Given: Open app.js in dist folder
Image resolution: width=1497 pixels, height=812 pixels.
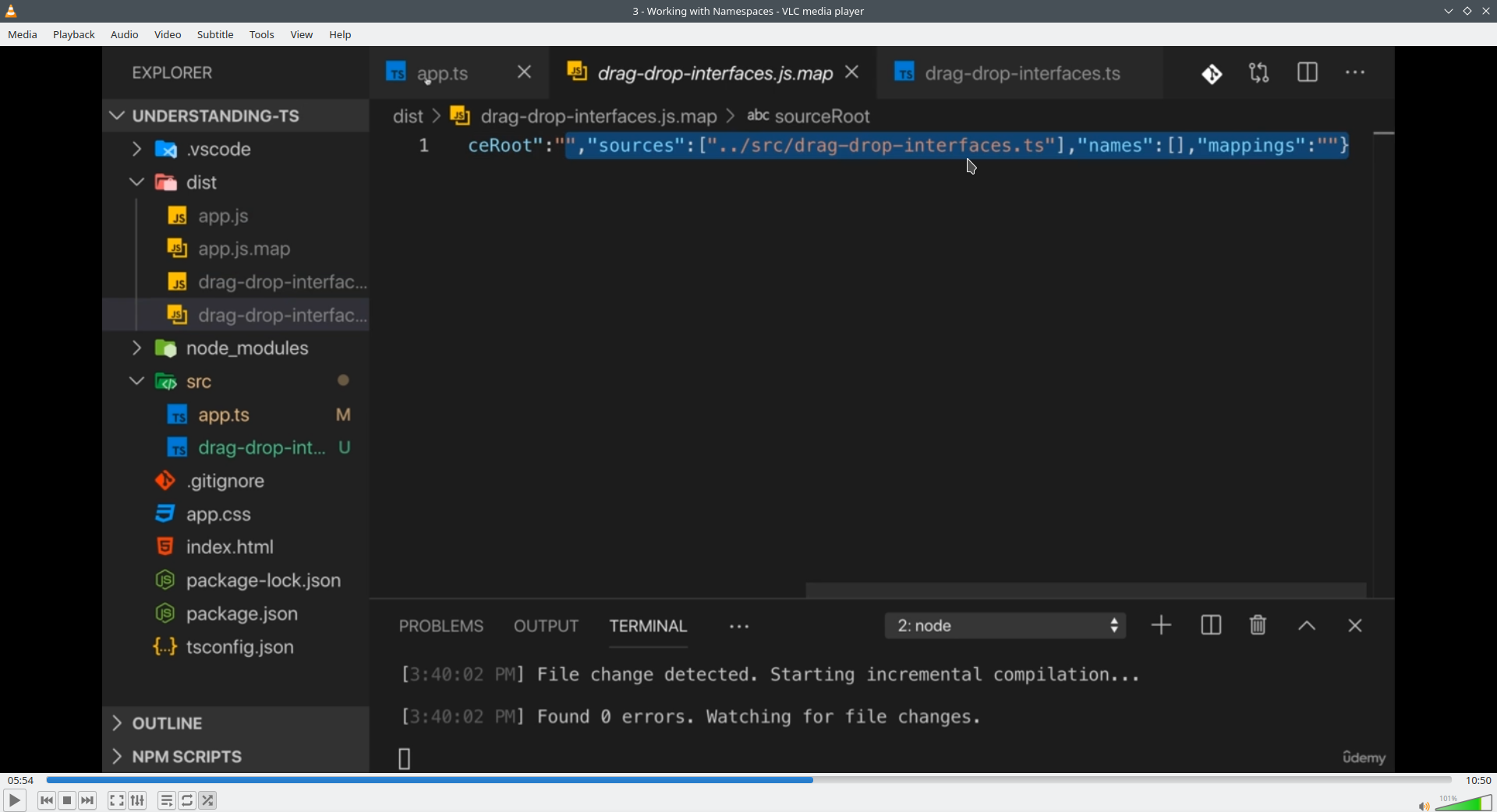Looking at the screenshot, I should click(x=235, y=216).
